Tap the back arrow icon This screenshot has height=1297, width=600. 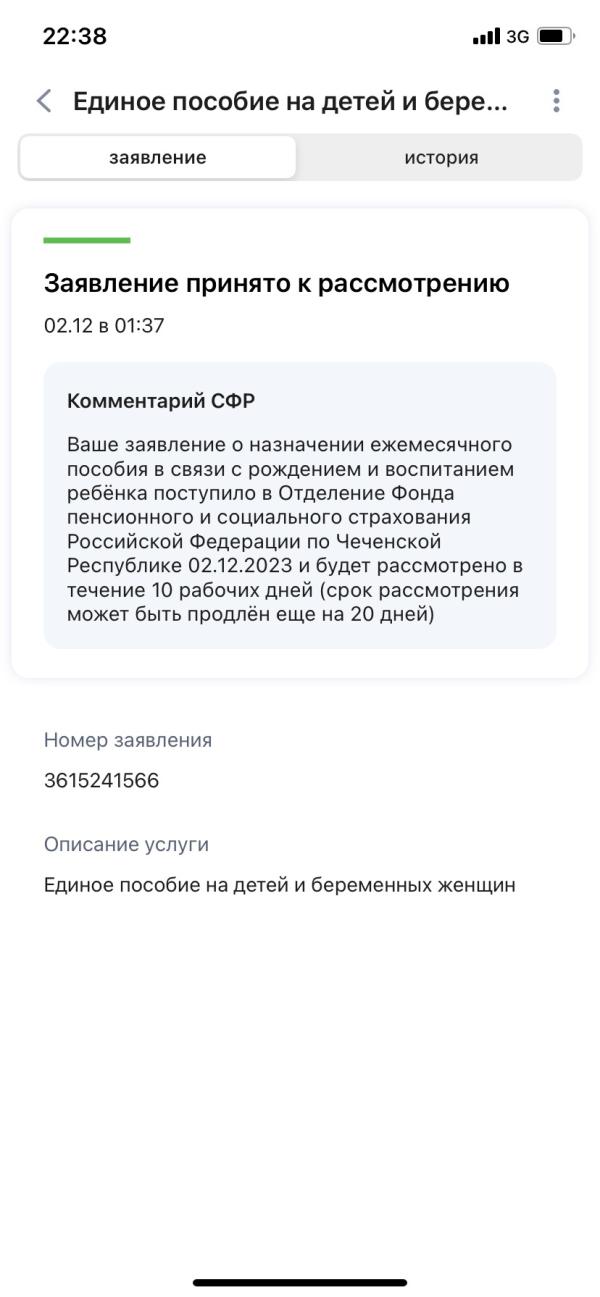[x=43, y=101]
